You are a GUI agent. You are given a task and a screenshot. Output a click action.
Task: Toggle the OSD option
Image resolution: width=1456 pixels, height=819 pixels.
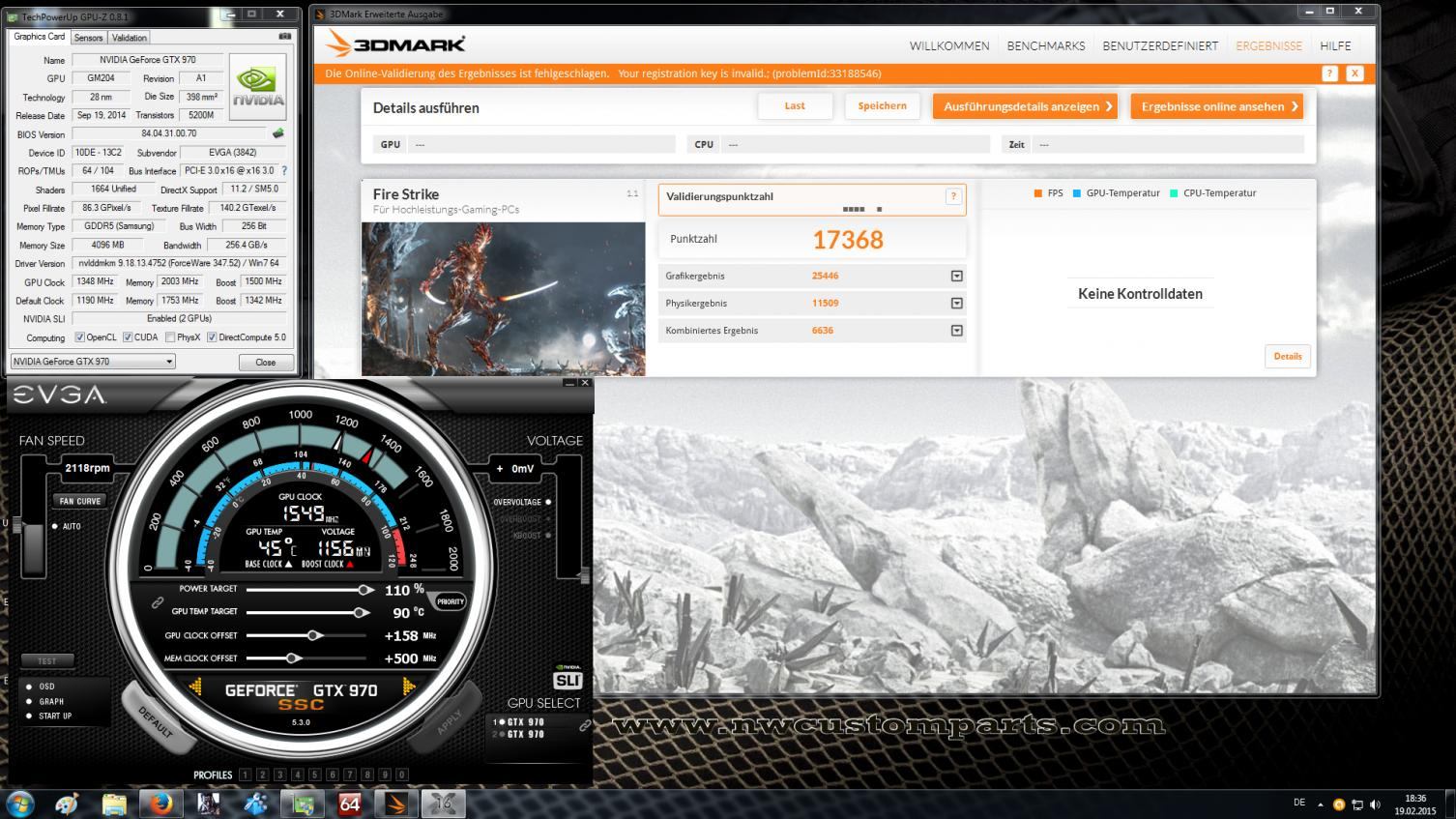pyautogui.click(x=29, y=687)
